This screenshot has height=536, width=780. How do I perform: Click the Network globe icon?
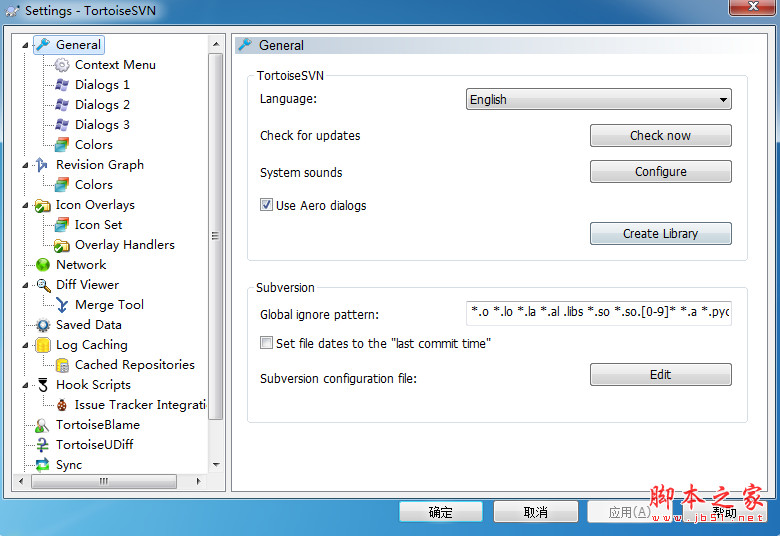43,265
